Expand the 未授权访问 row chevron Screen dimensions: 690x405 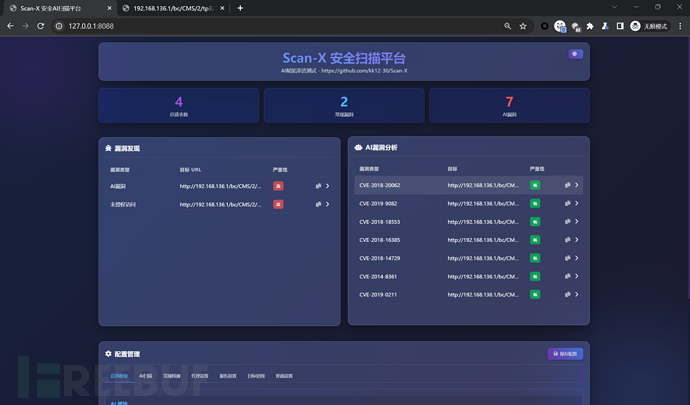pyautogui.click(x=327, y=204)
